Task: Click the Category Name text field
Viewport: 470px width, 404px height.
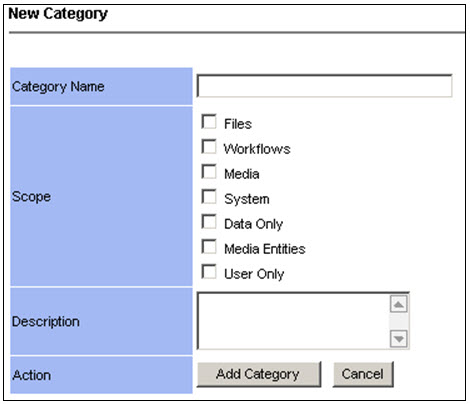Action: point(324,86)
